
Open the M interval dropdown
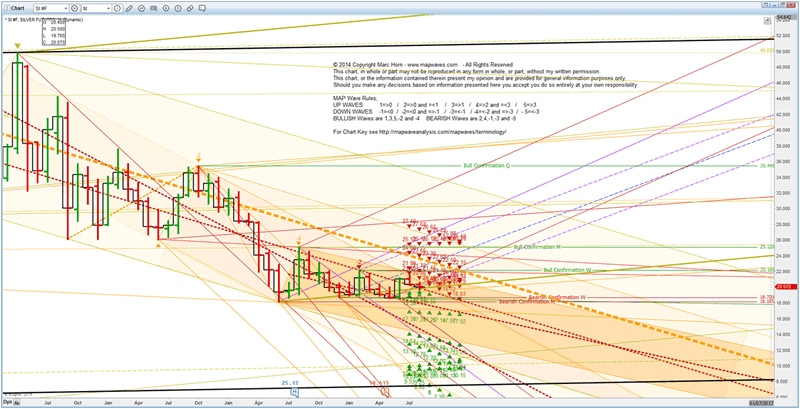tap(96, 8)
